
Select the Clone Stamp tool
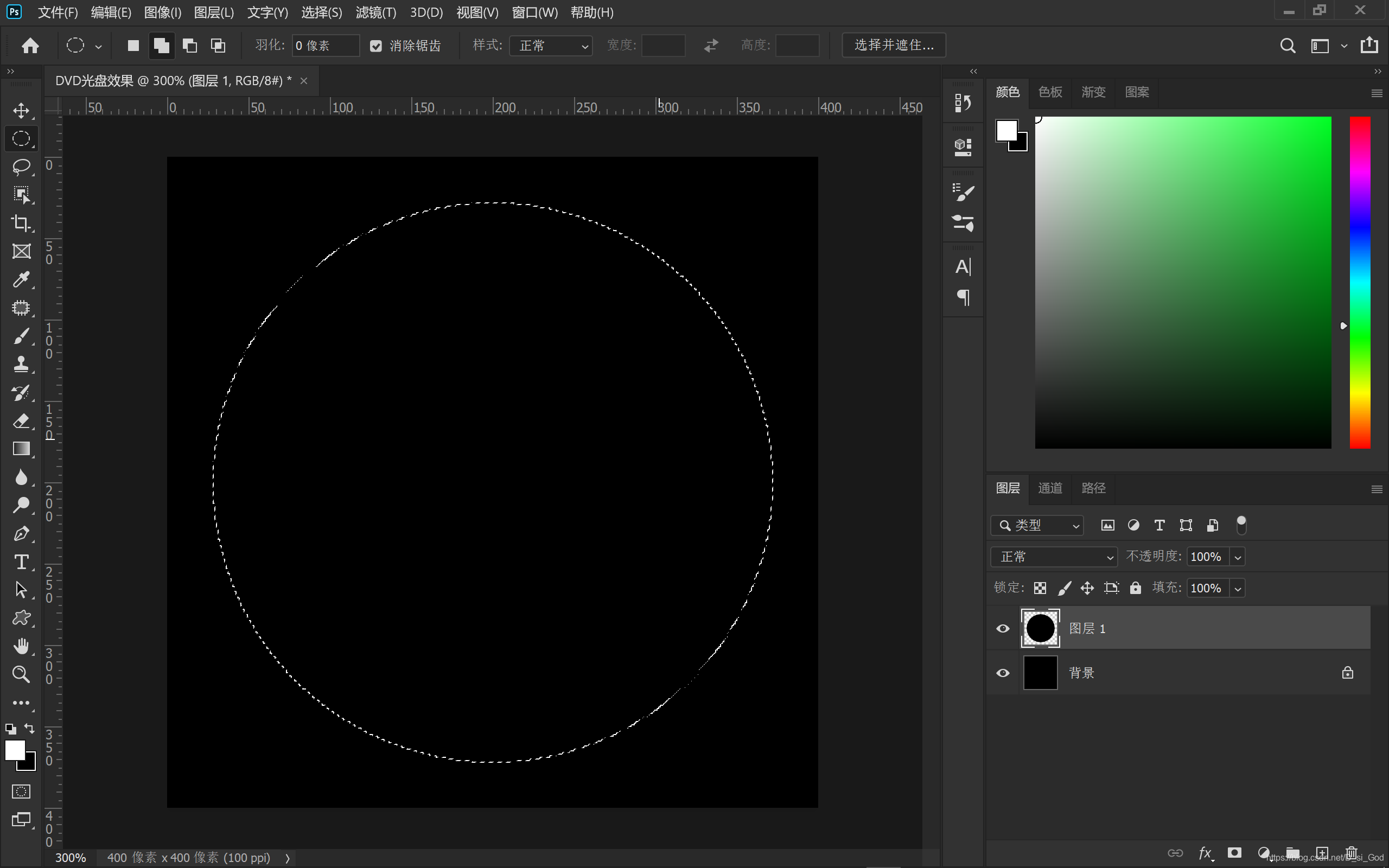pos(21,364)
